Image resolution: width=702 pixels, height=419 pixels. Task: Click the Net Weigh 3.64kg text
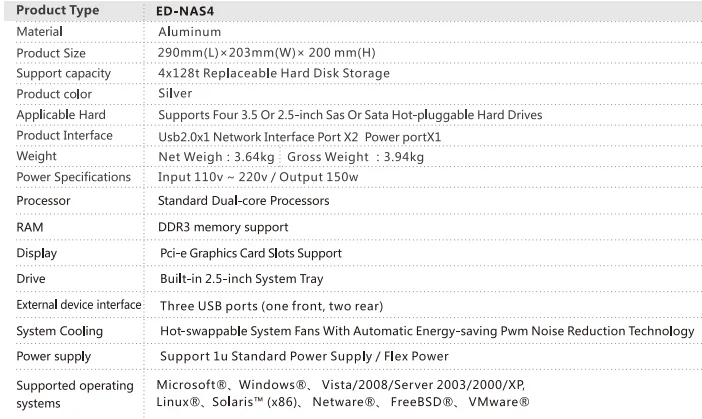[215, 157]
